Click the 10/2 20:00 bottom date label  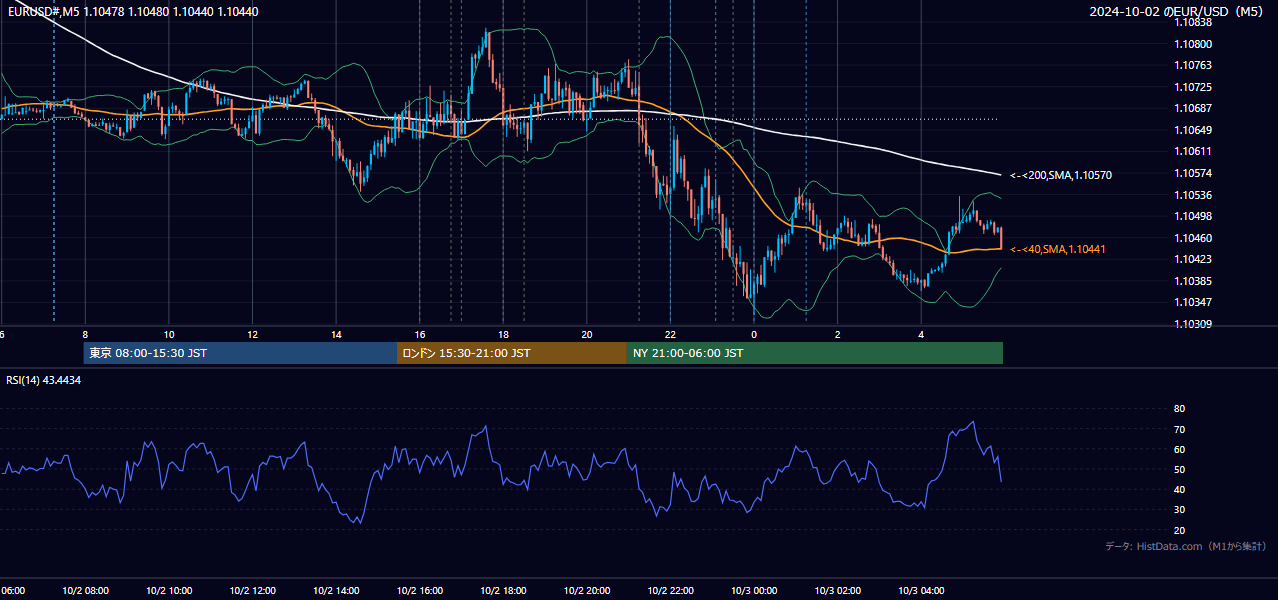pyautogui.click(x=587, y=591)
